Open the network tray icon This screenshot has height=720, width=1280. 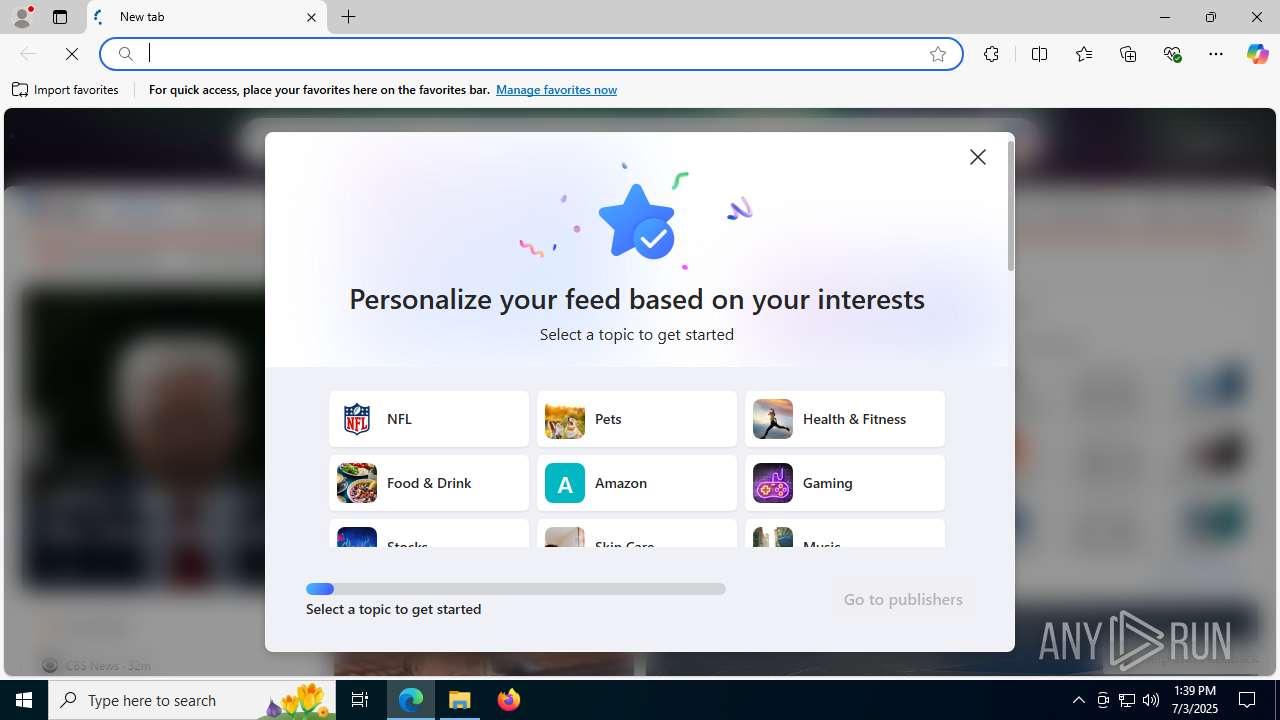tap(1127, 700)
